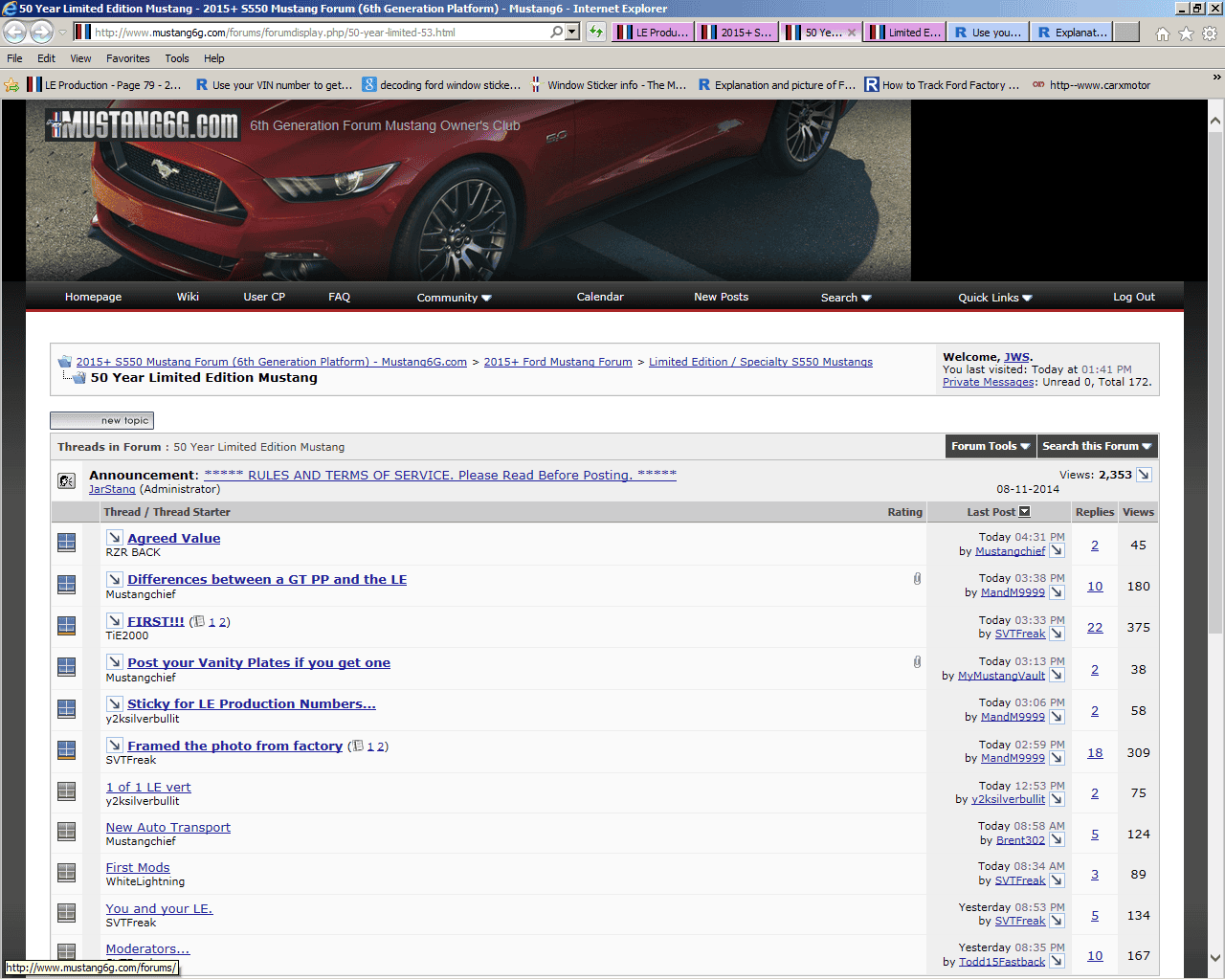Open the Forum Tools dropdown
This screenshot has width=1225, height=980.
(x=990, y=446)
